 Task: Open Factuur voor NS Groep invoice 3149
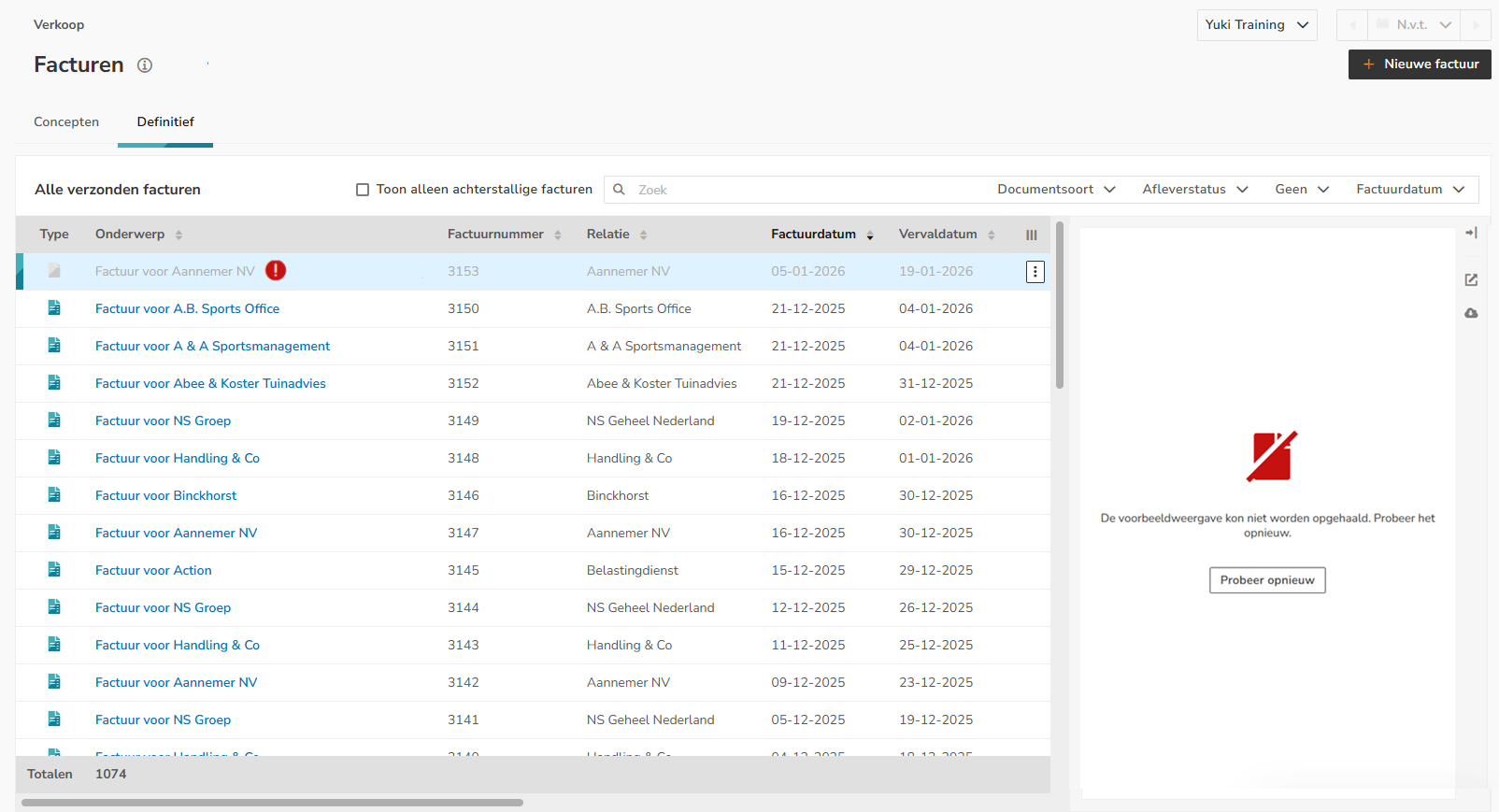[x=163, y=421]
